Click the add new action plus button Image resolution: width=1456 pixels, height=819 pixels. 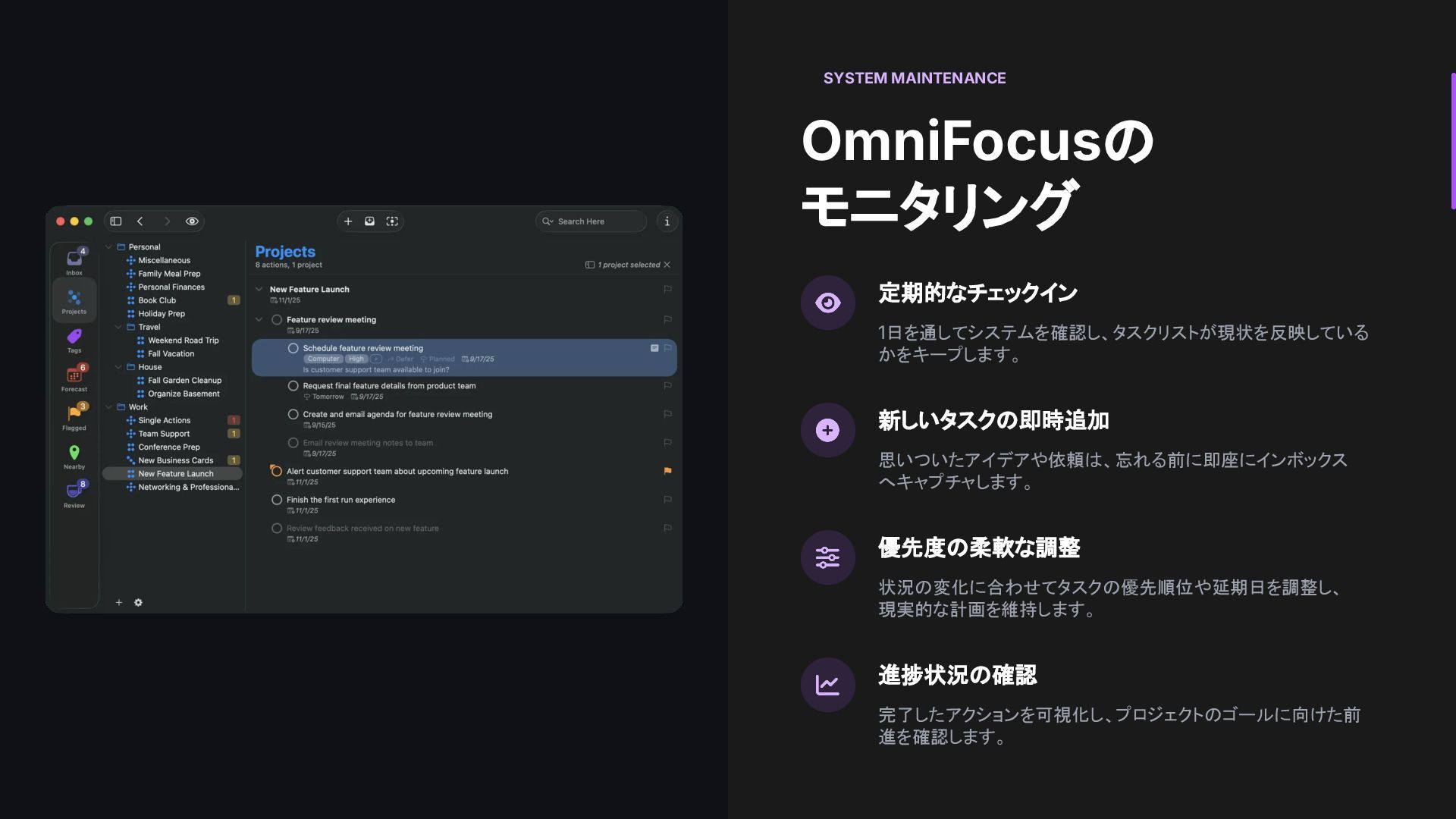click(348, 221)
